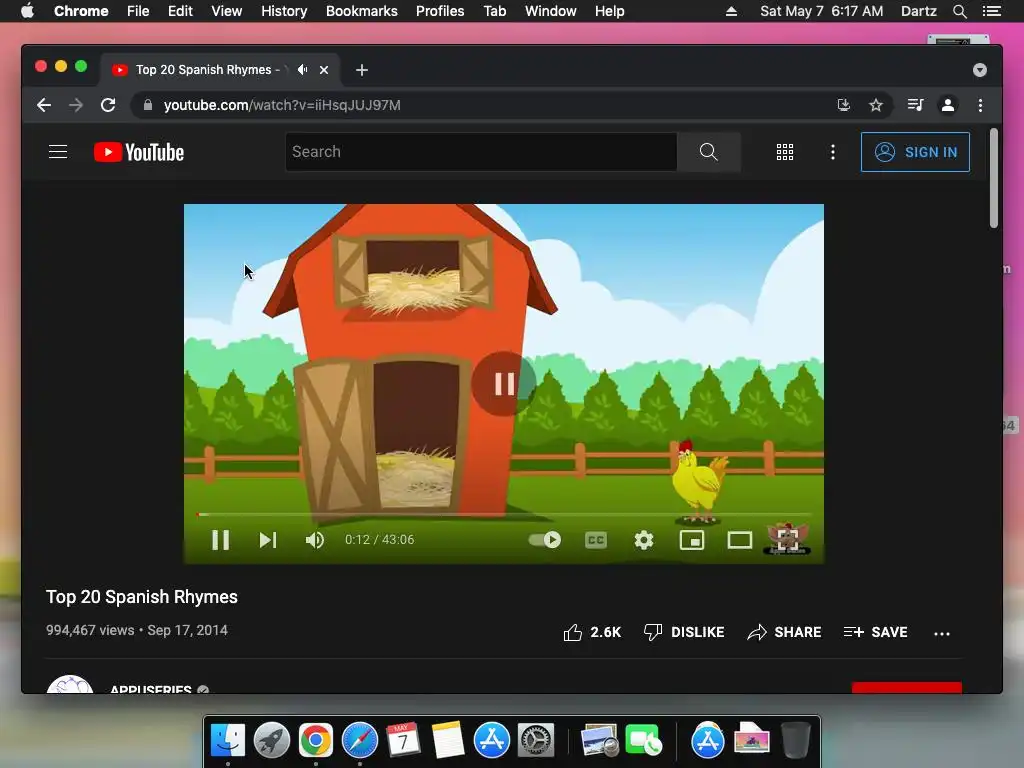The width and height of the screenshot is (1024, 768).
Task: Pause the video with the player pause button
Action: point(221,540)
